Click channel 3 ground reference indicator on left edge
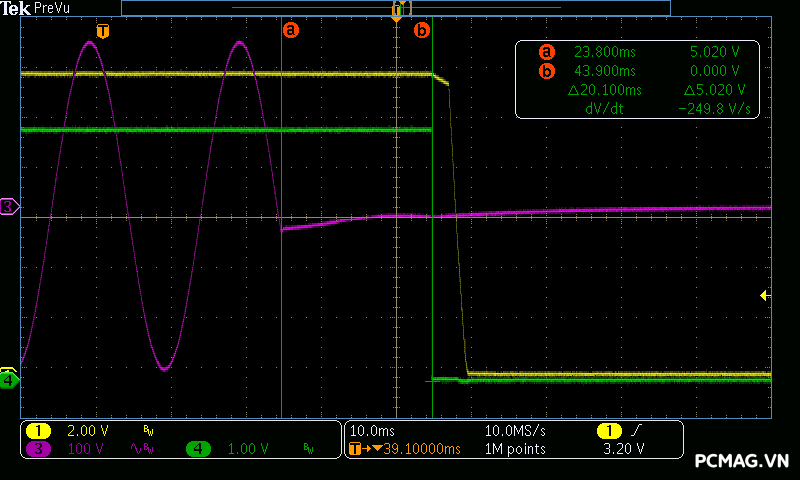Screen dimensions: 800x480 pyautogui.click(x=9, y=207)
